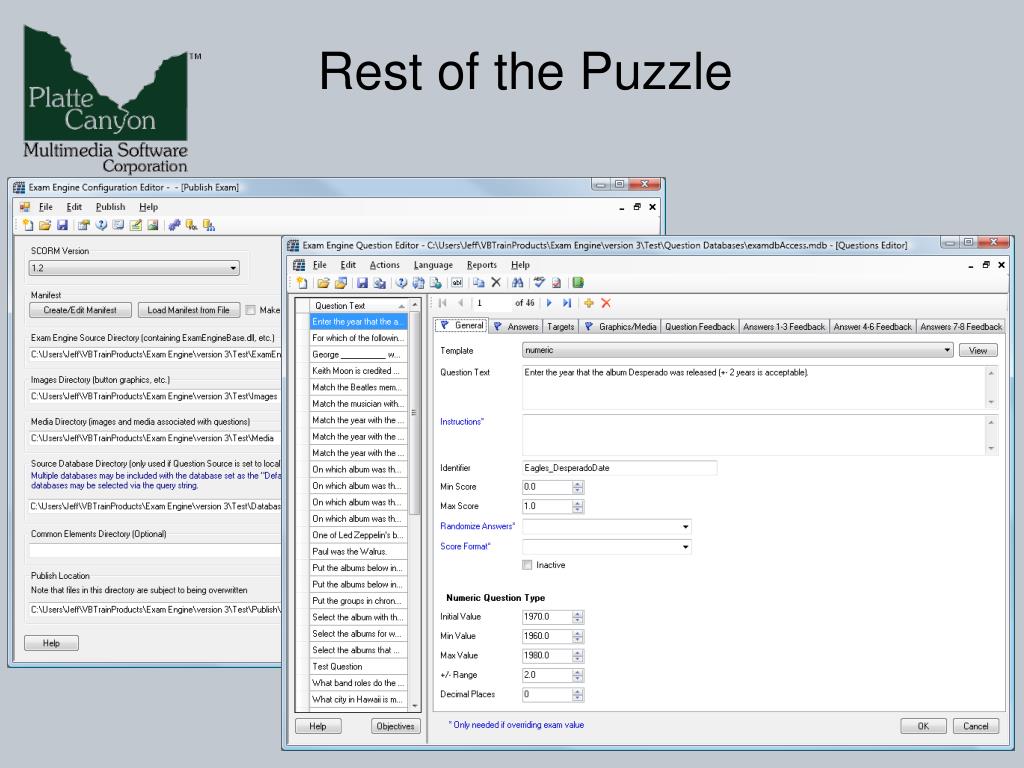Toggle the 'Make' checkbox beside Load Manifest

[x=250, y=310]
